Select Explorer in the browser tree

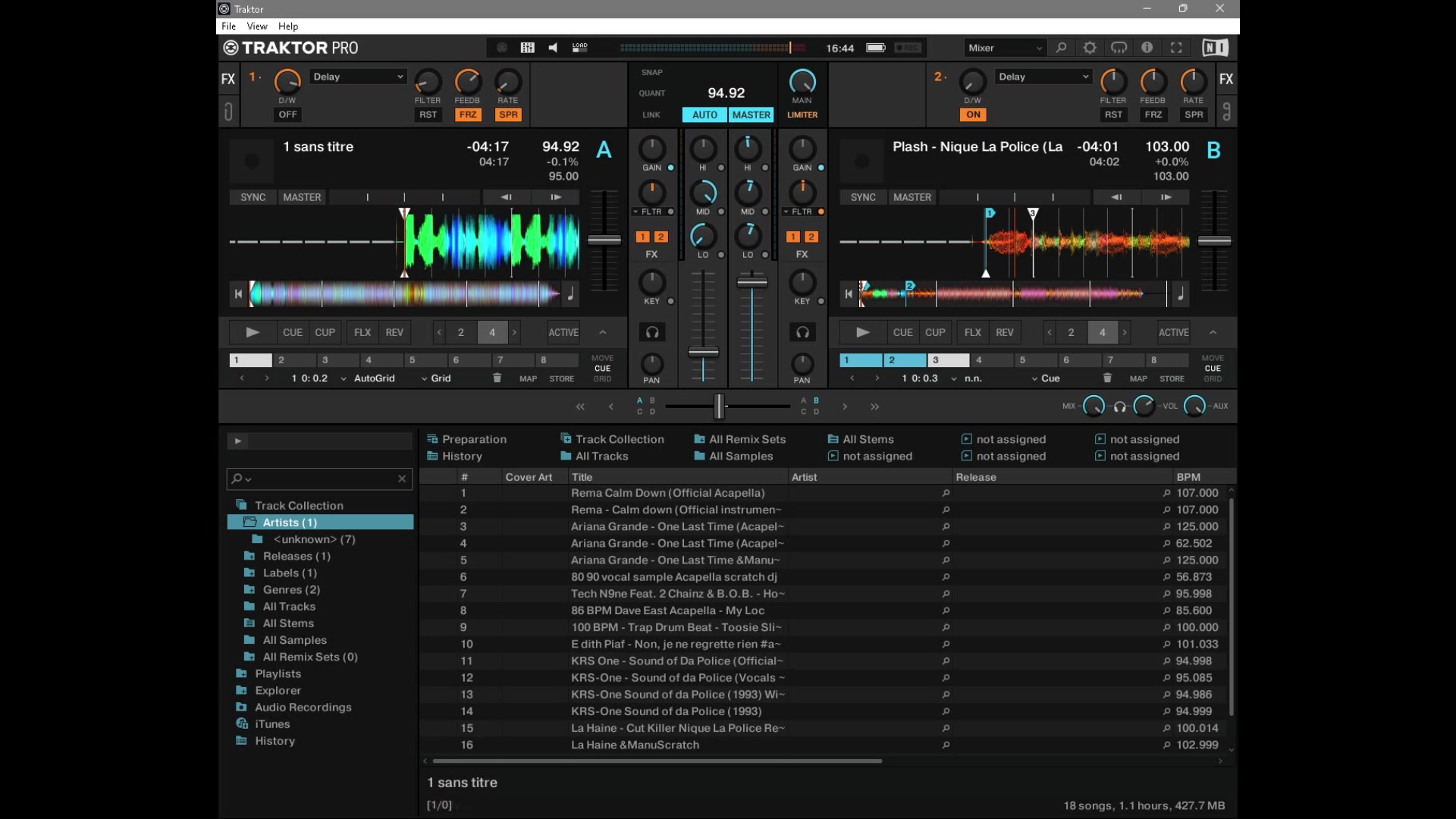point(278,690)
